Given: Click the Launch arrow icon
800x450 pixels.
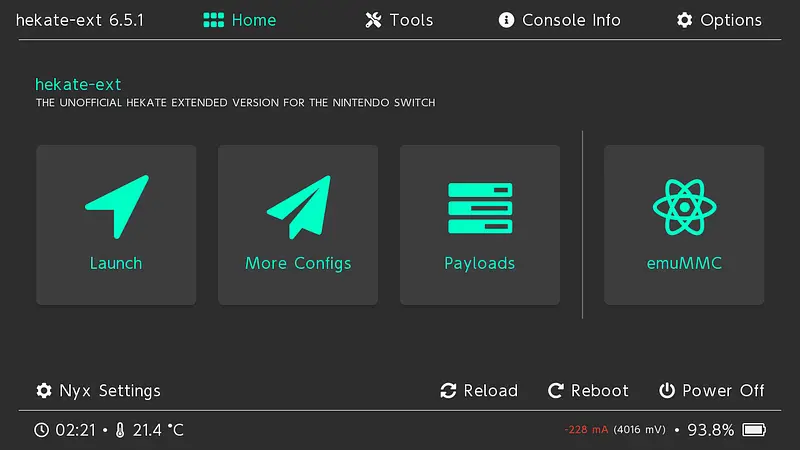Looking at the screenshot, I should pos(117,207).
